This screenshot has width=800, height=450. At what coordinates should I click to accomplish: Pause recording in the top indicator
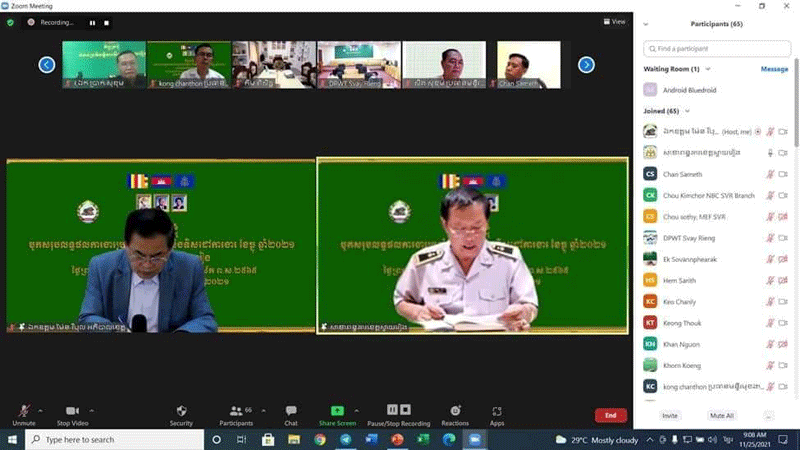pos(92,22)
